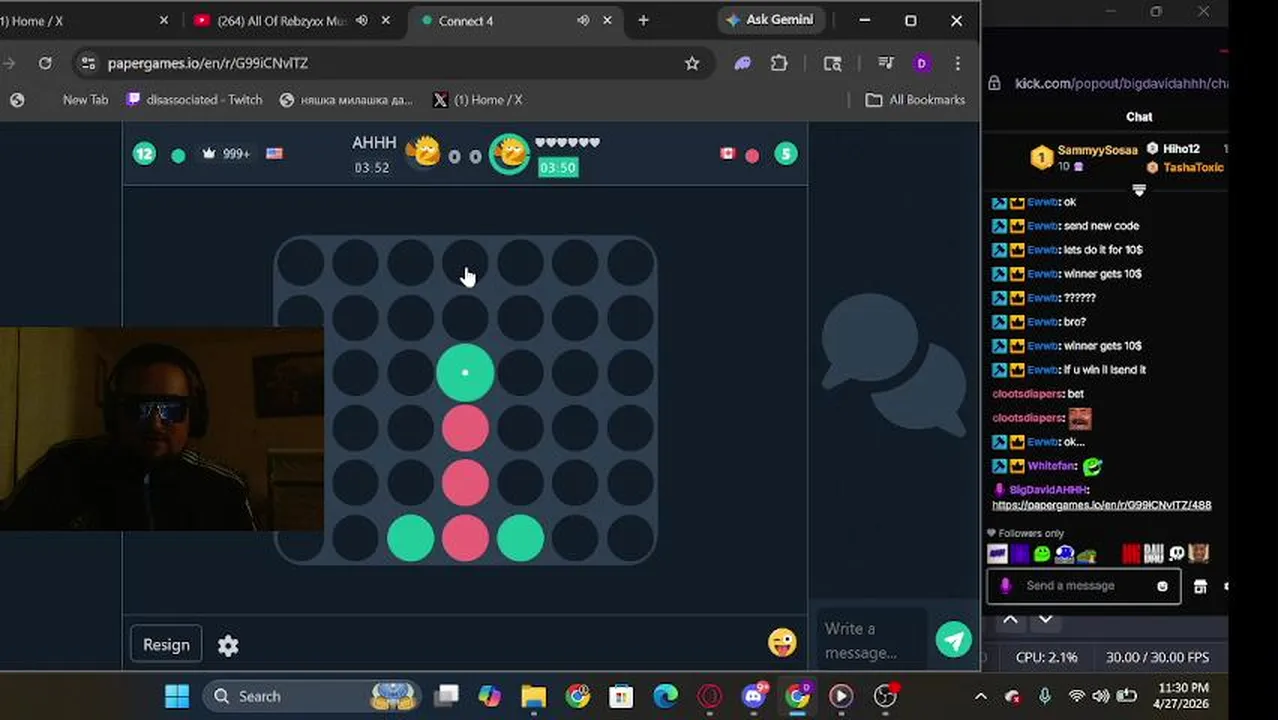The image size is (1278, 720).
Task: Open a new browser tab
Action: (x=643, y=20)
